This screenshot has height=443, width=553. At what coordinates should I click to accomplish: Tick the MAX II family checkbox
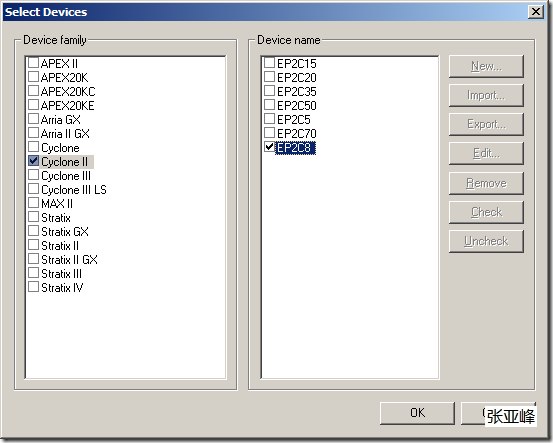33,203
